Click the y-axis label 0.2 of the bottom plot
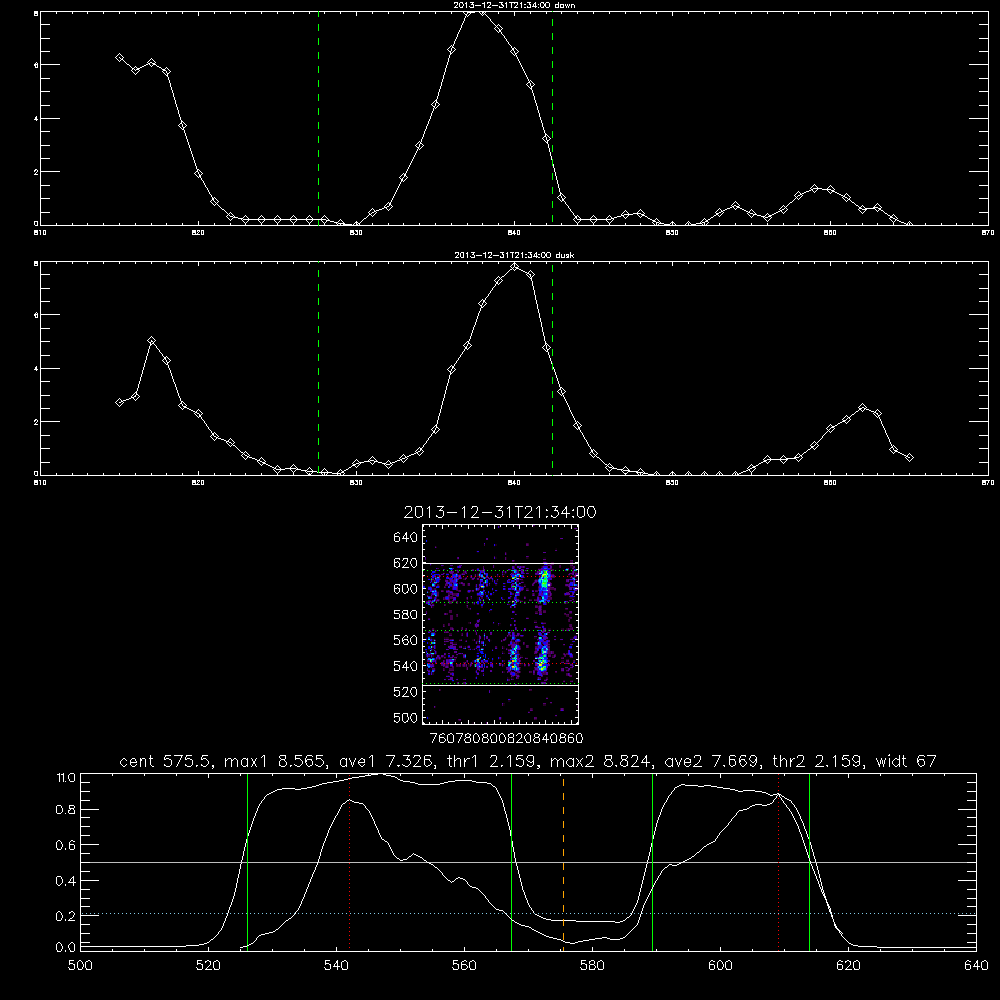The width and height of the screenshot is (1000, 1000). tap(66, 916)
